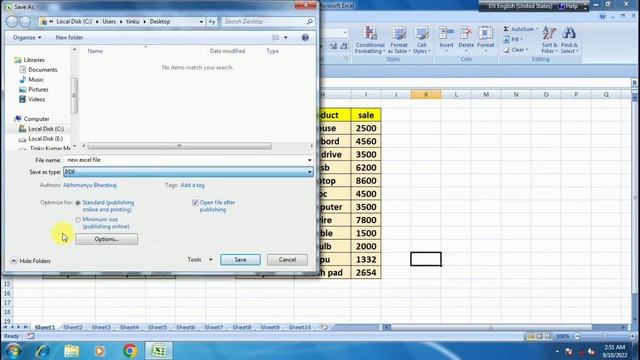Select Sheet1 tab
This screenshot has width=640, height=360.
point(44,327)
